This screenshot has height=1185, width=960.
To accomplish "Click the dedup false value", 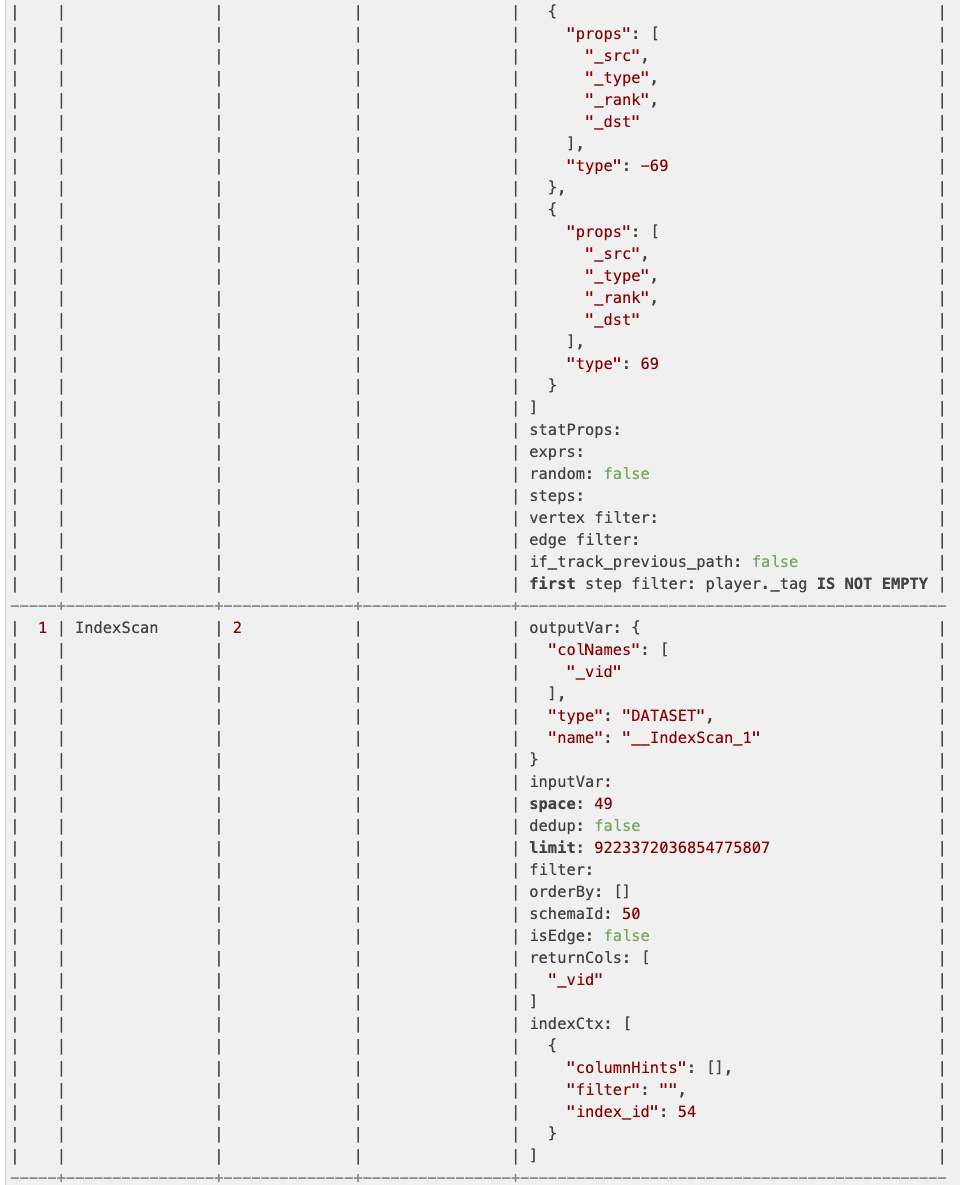I will coord(617,826).
